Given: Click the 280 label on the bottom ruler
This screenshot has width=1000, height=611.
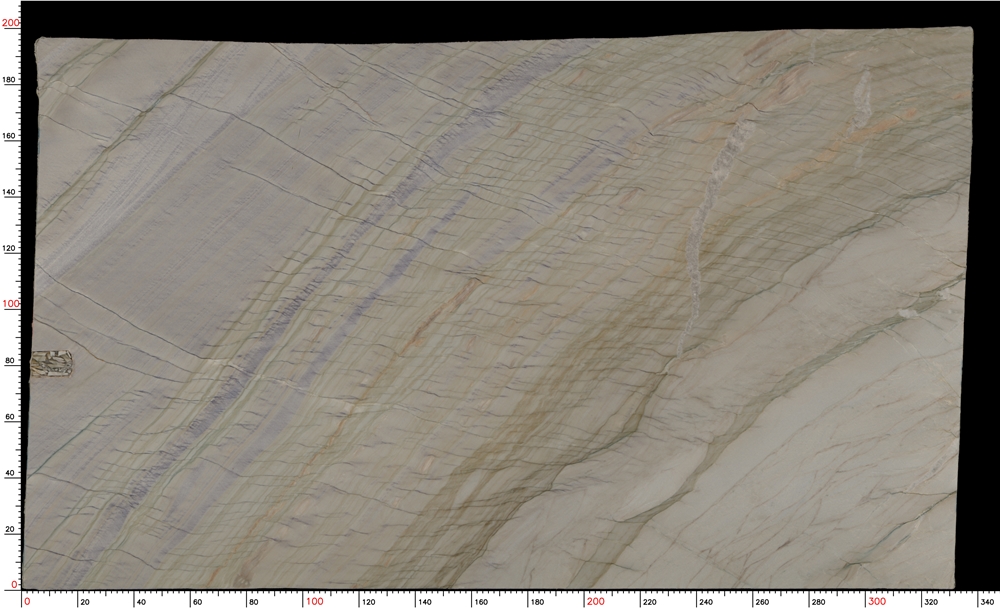Looking at the screenshot, I should [x=818, y=601].
